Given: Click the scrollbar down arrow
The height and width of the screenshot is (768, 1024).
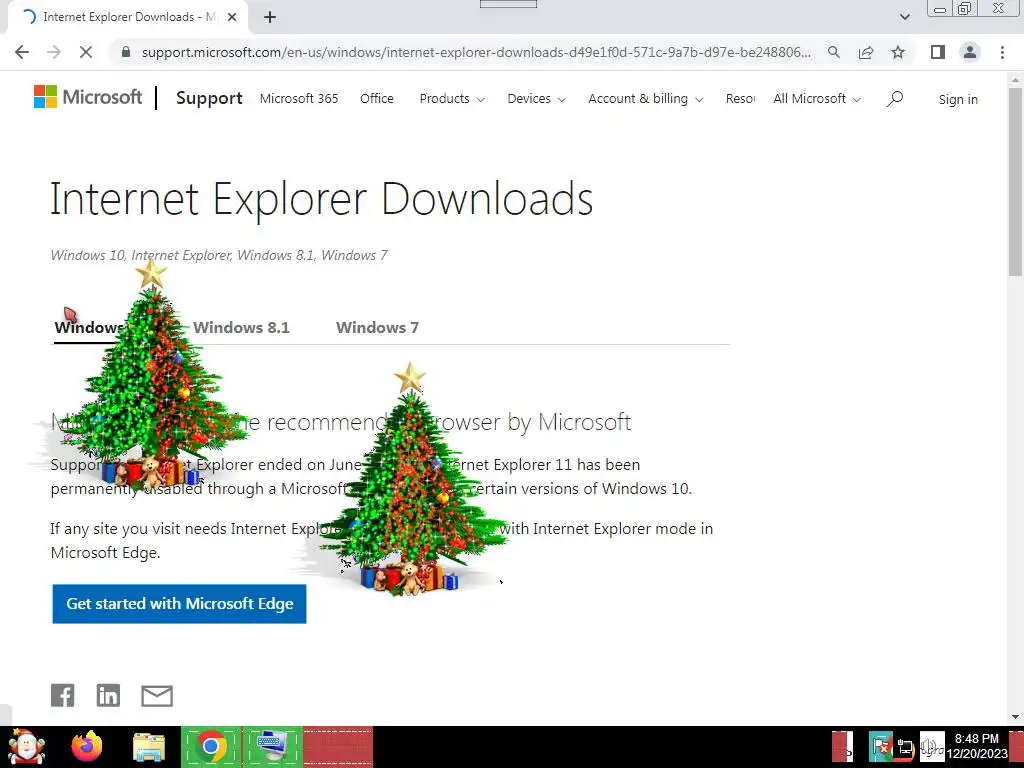Looking at the screenshot, I should click(x=1015, y=716).
